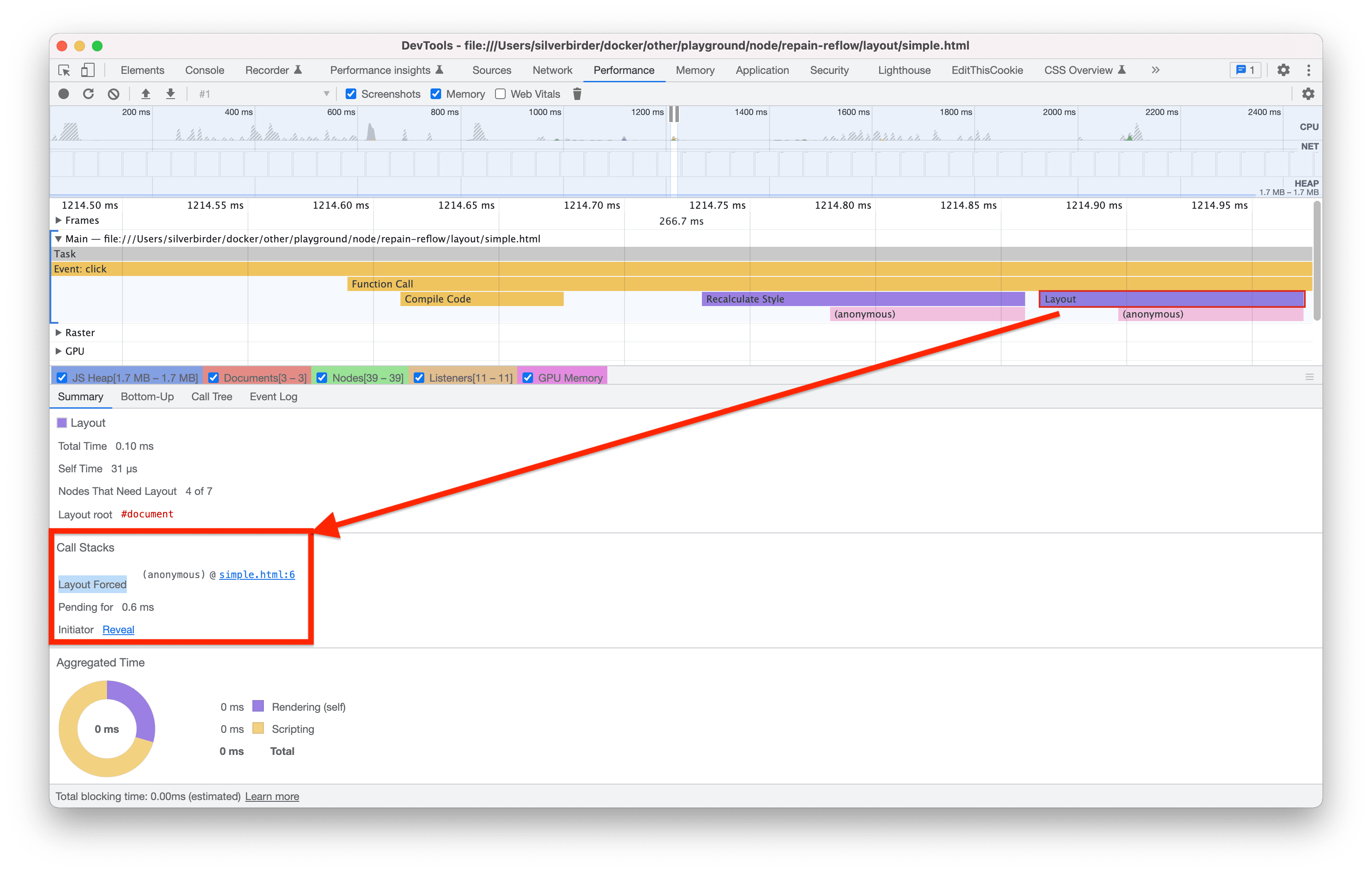The image size is (1372, 873).
Task: Uncheck the JS Heap counter checkbox
Action: (62, 378)
